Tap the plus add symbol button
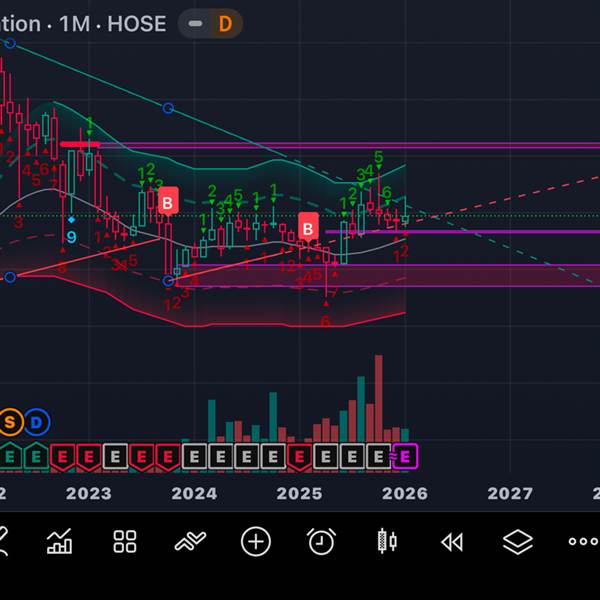 pyautogui.click(x=256, y=541)
